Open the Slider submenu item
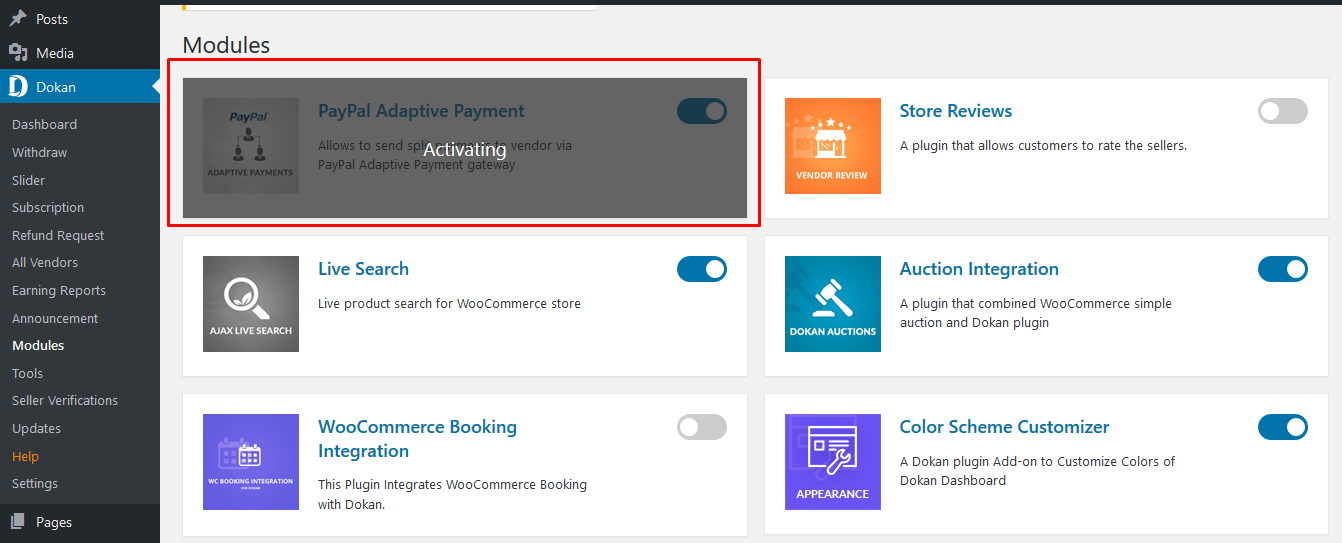The height and width of the screenshot is (543, 1342). pyautogui.click(x=28, y=180)
